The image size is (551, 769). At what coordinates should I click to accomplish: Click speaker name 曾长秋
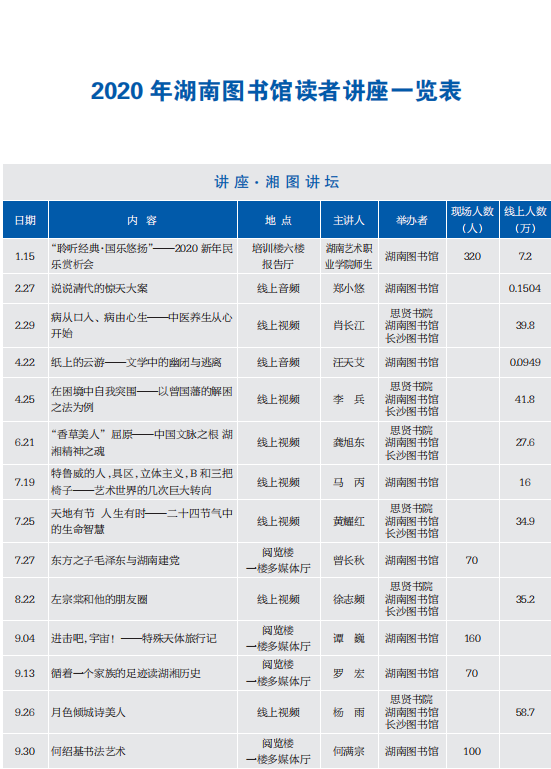[349, 561]
